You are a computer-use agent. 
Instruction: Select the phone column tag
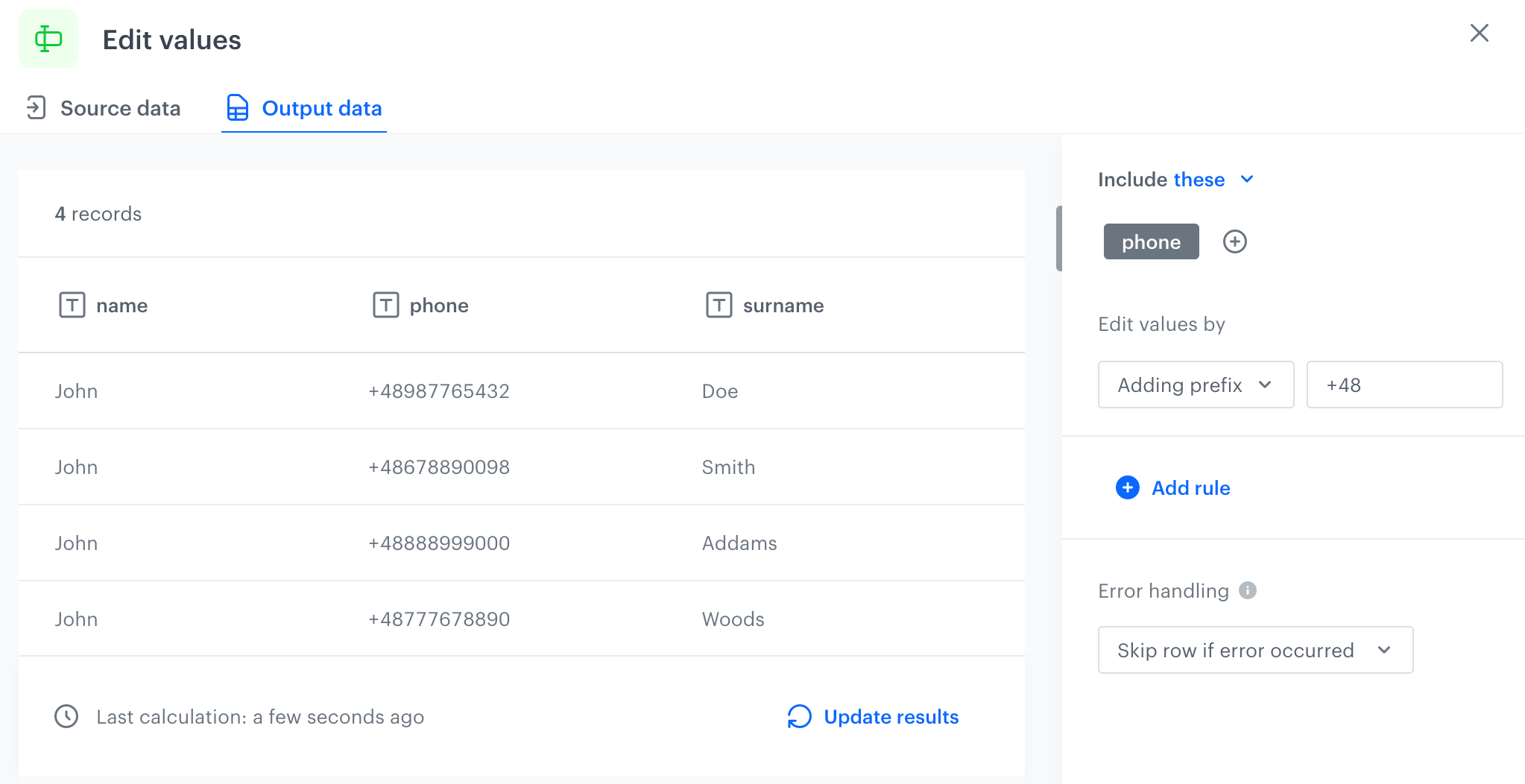pyautogui.click(x=1151, y=241)
